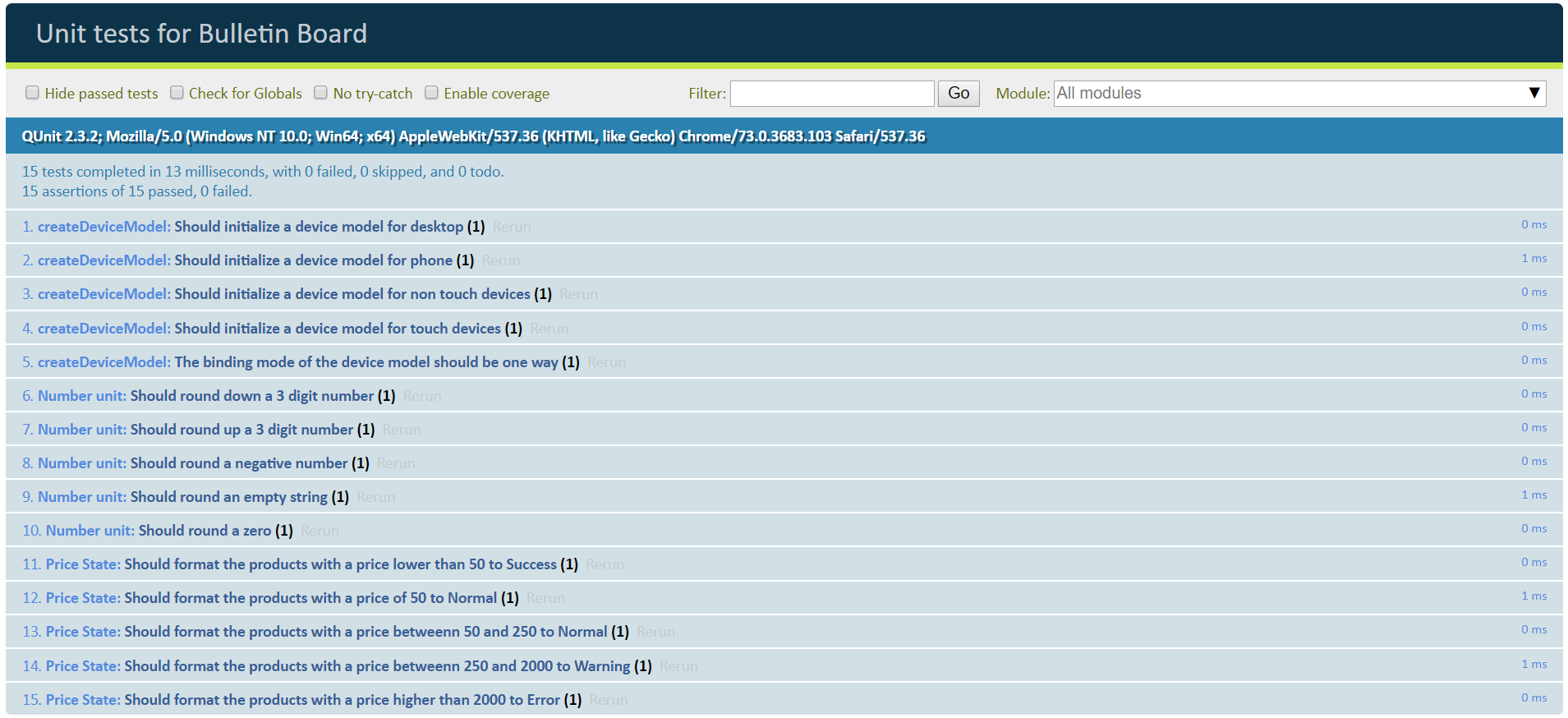Rerun the price of 50 to Normal test

tap(545, 598)
